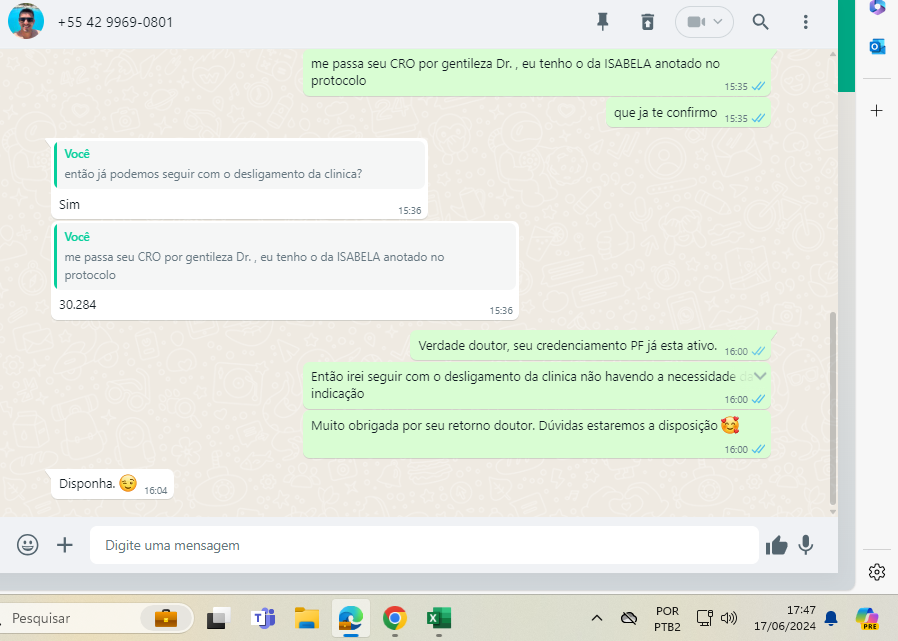Expand message options chevron on green bubble
The height and width of the screenshot is (641, 898).
tap(760, 376)
